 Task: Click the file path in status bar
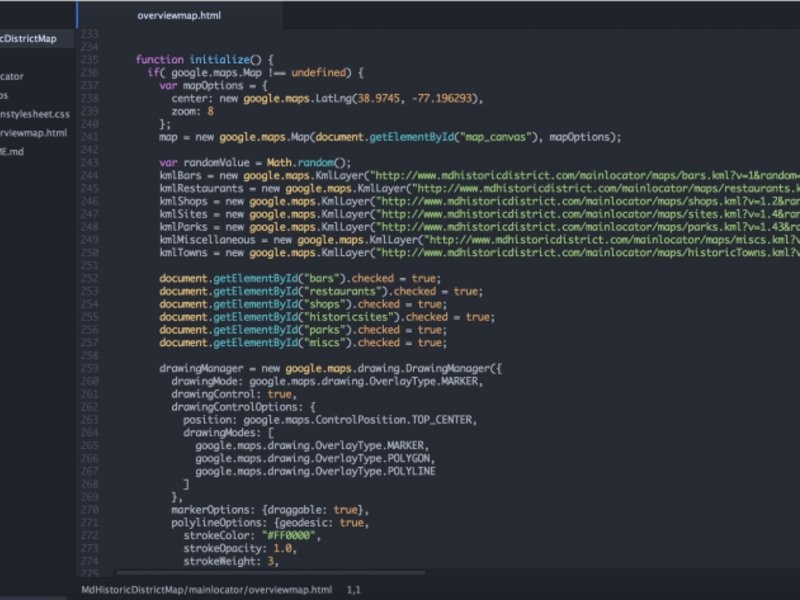click(206, 590)
